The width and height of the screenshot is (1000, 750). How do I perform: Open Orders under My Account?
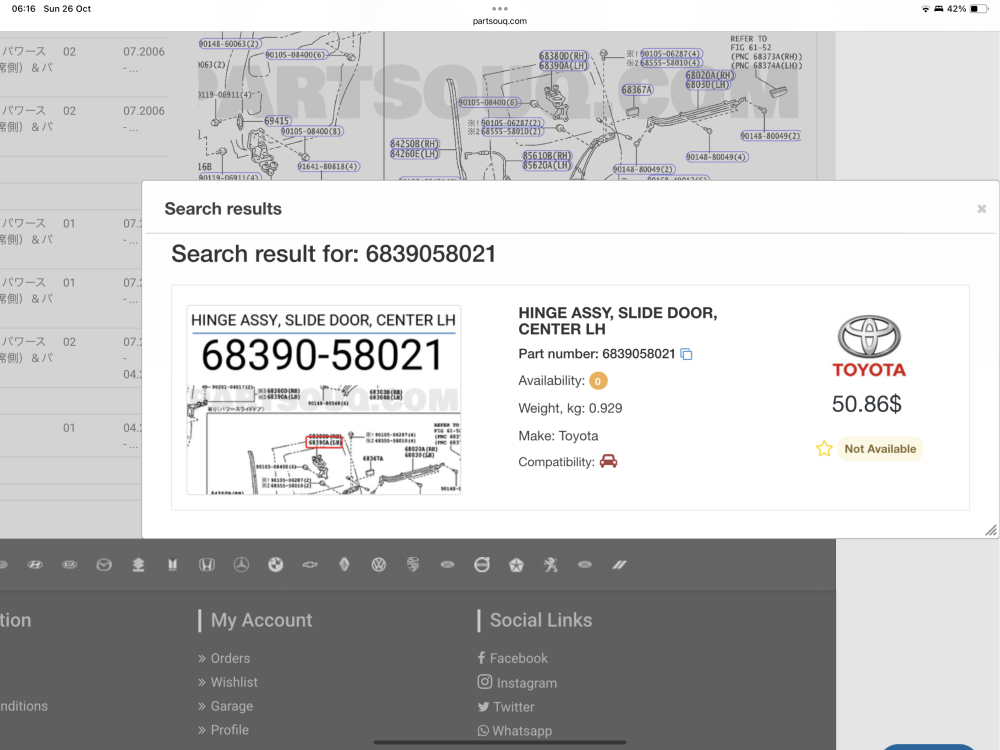(230, 658)
